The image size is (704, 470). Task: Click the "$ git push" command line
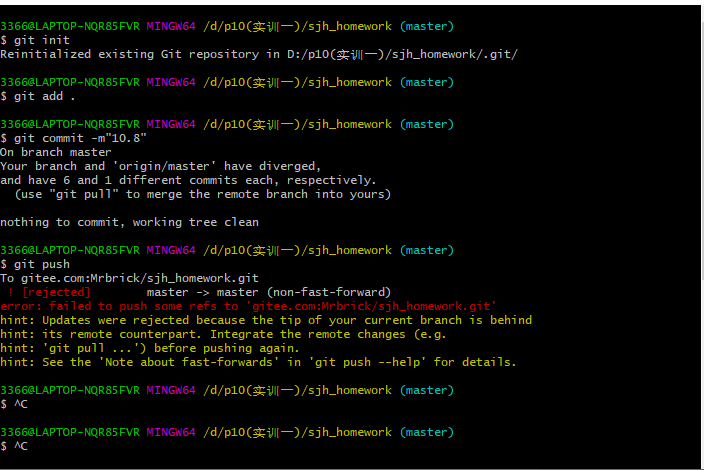(x=35, y=264)
